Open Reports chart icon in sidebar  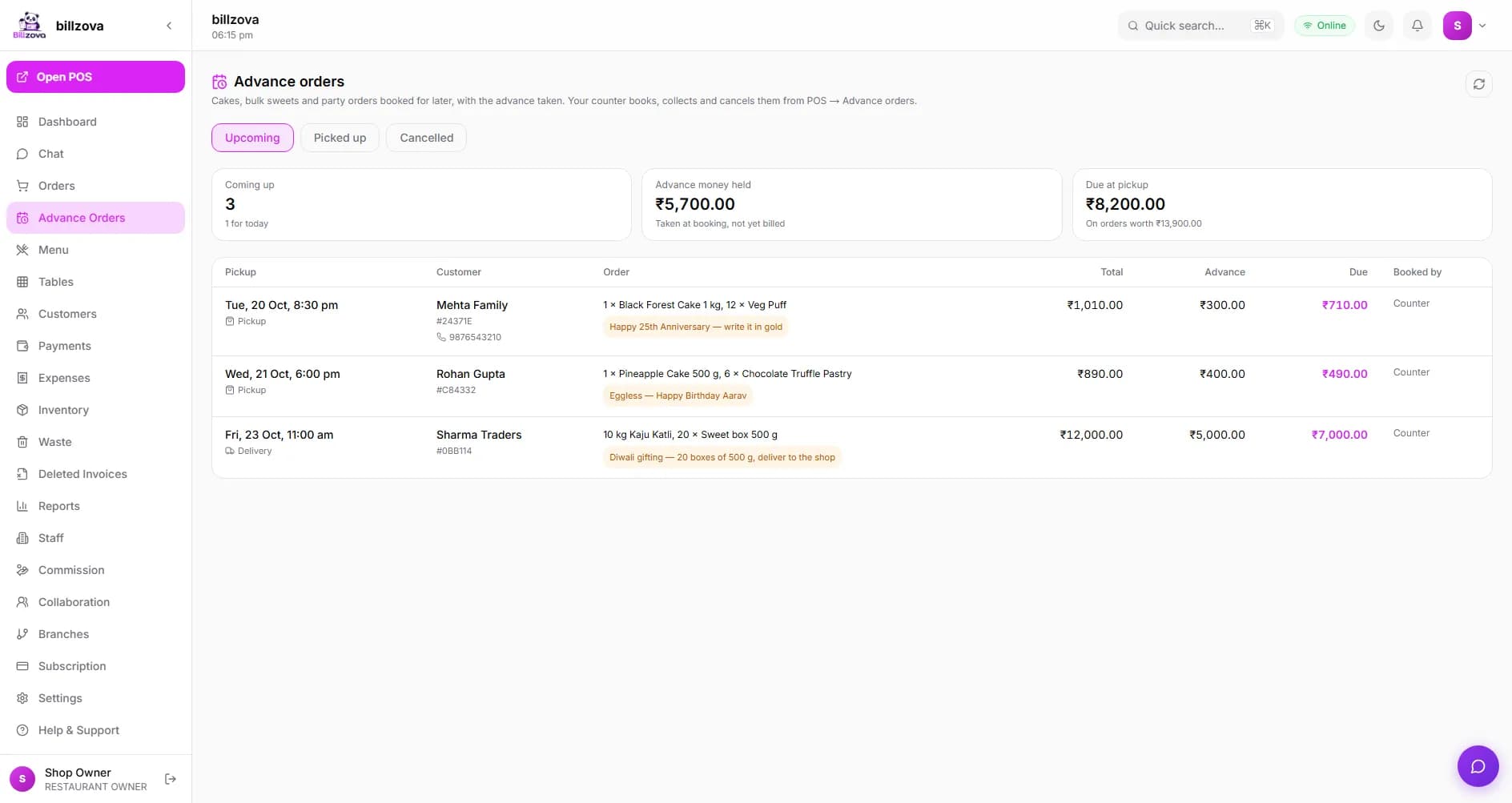[22, 506]
